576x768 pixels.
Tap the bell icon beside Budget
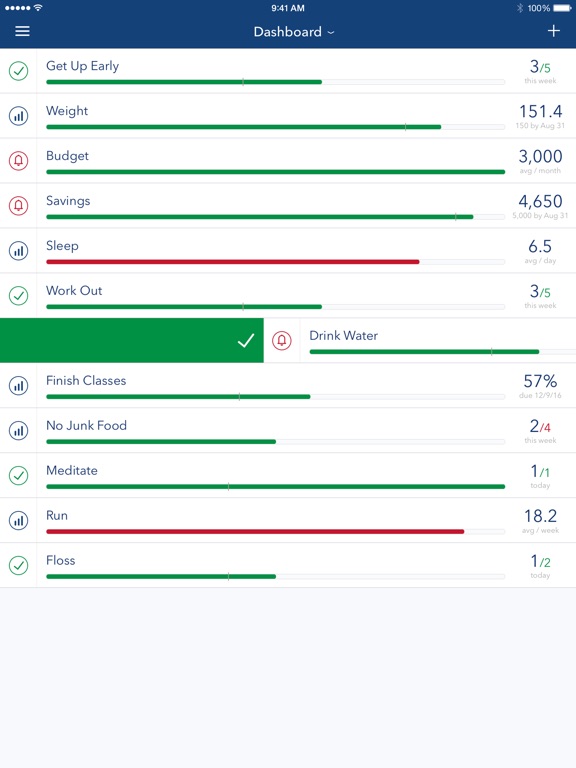pos(19,161)
